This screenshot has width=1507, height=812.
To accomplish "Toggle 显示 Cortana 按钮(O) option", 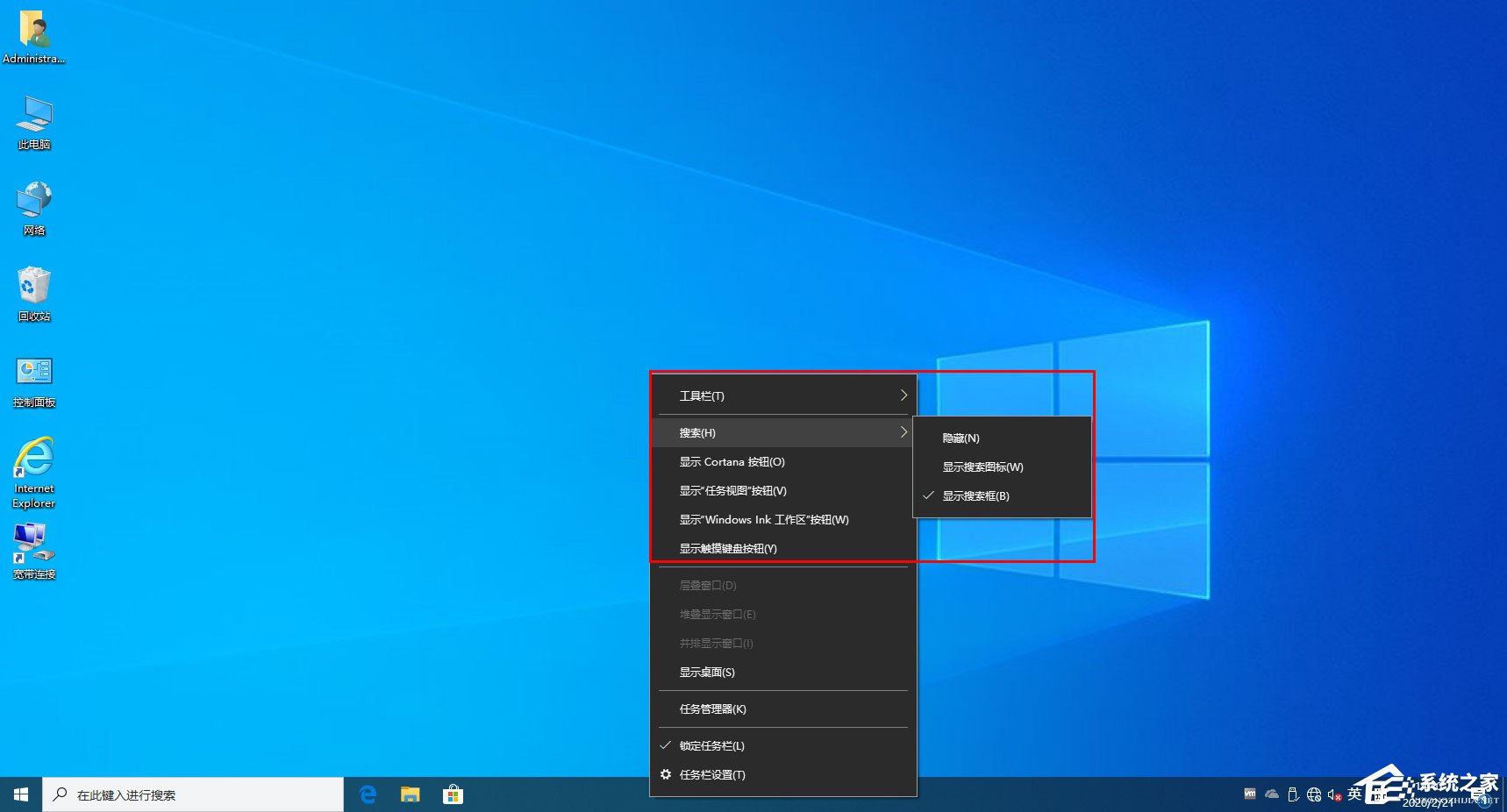I will (783, 461).
